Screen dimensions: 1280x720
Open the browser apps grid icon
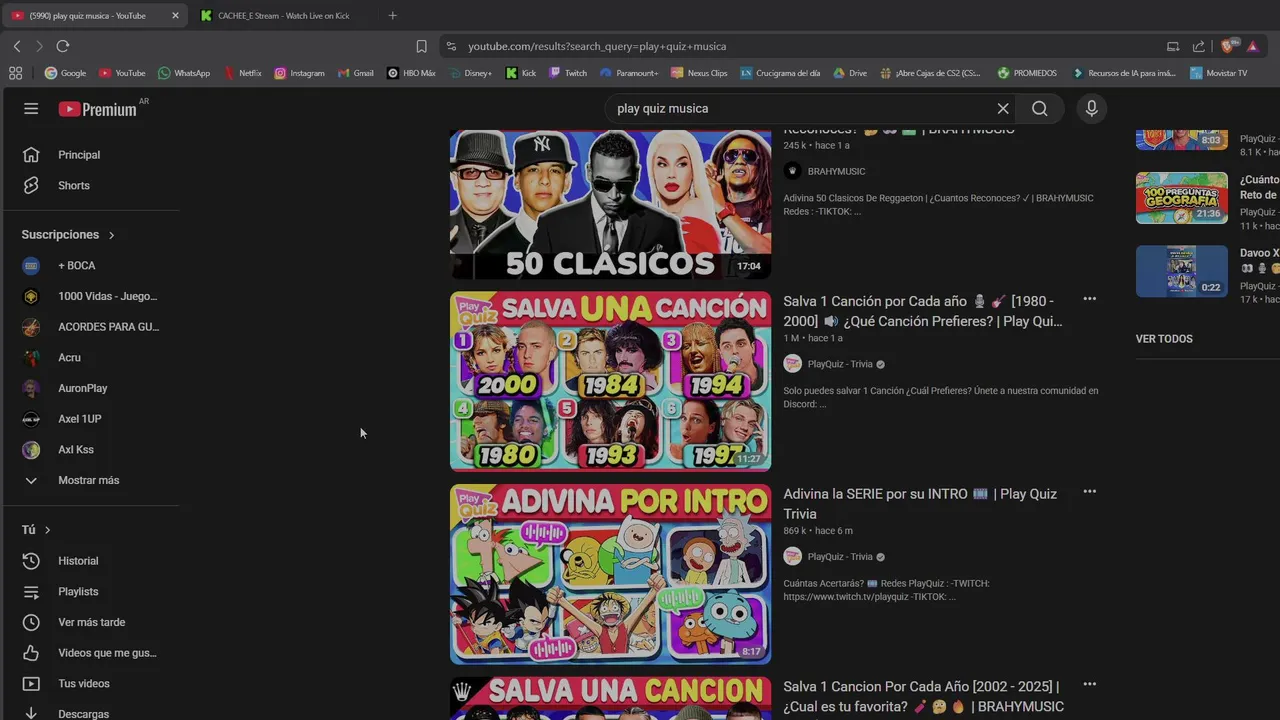click(x=15, y=73)
